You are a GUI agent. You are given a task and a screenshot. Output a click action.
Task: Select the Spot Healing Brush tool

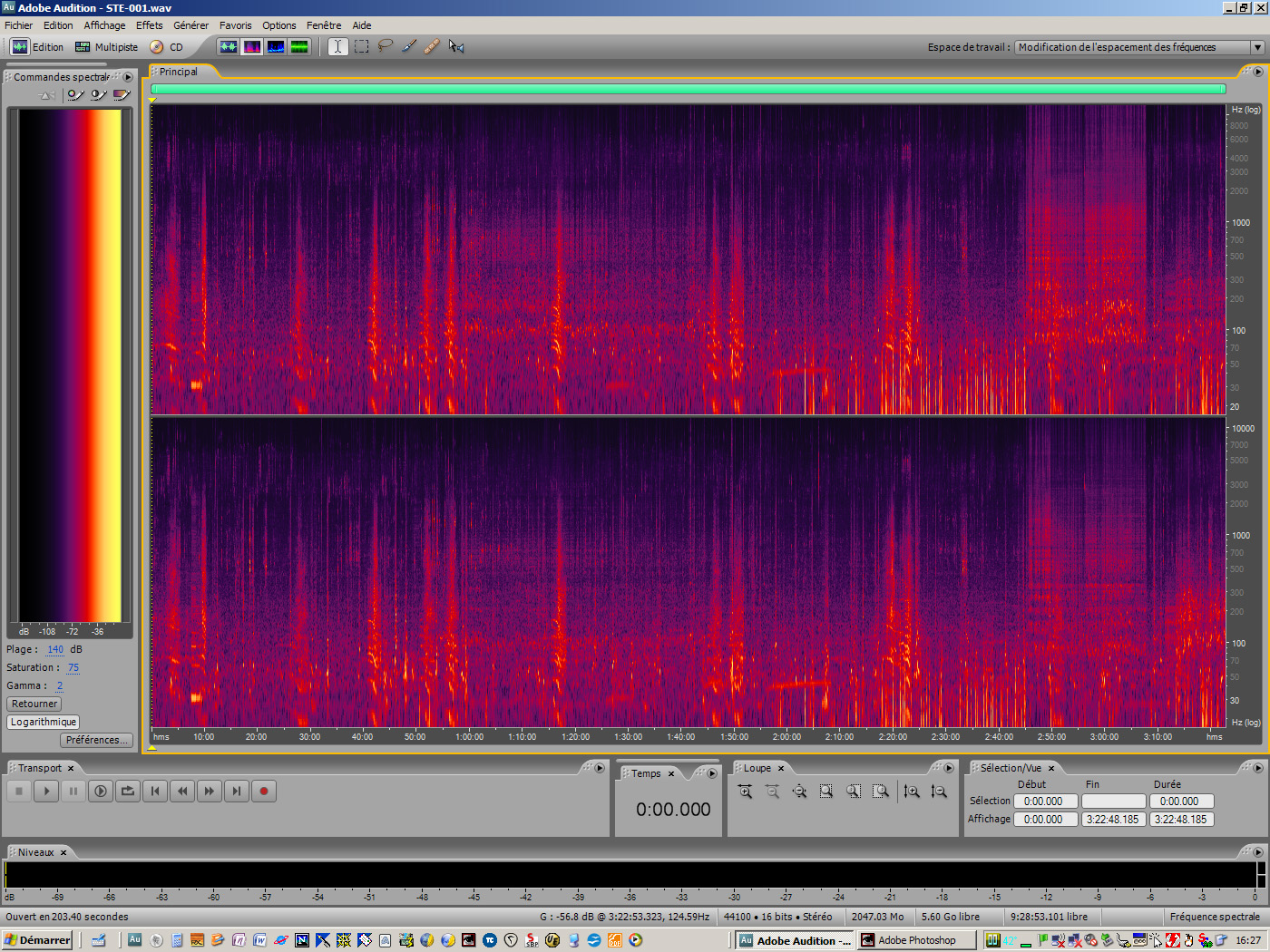pos(433,46)
